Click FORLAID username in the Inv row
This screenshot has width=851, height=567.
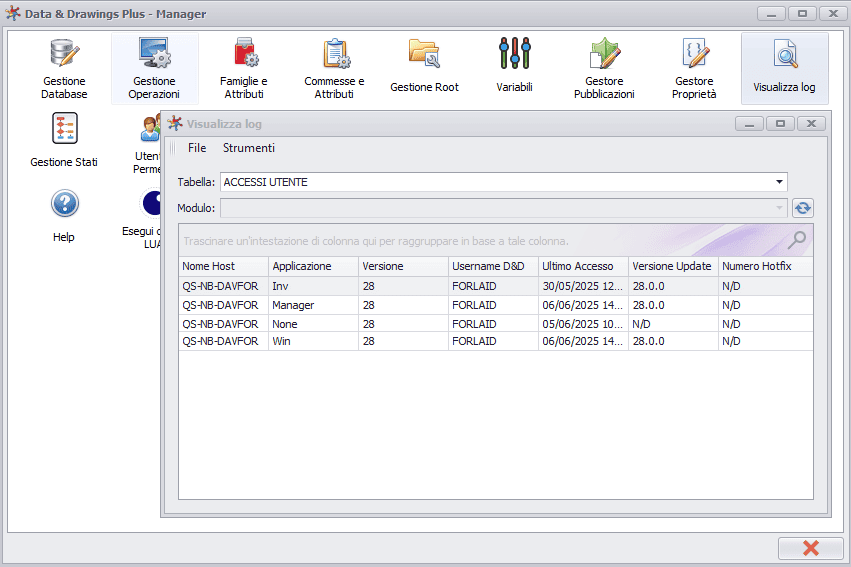[x=494, y=286]
